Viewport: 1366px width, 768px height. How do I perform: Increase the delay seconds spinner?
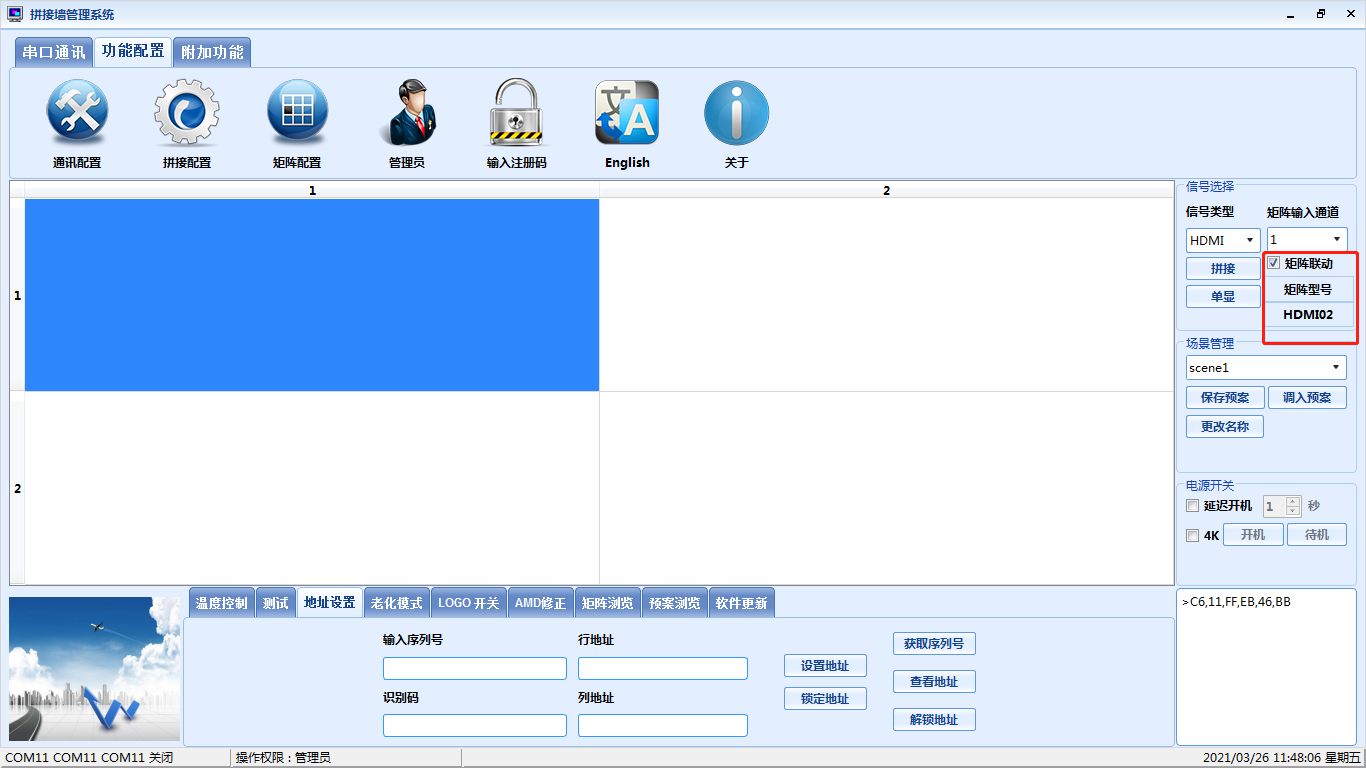point(1292,501)
